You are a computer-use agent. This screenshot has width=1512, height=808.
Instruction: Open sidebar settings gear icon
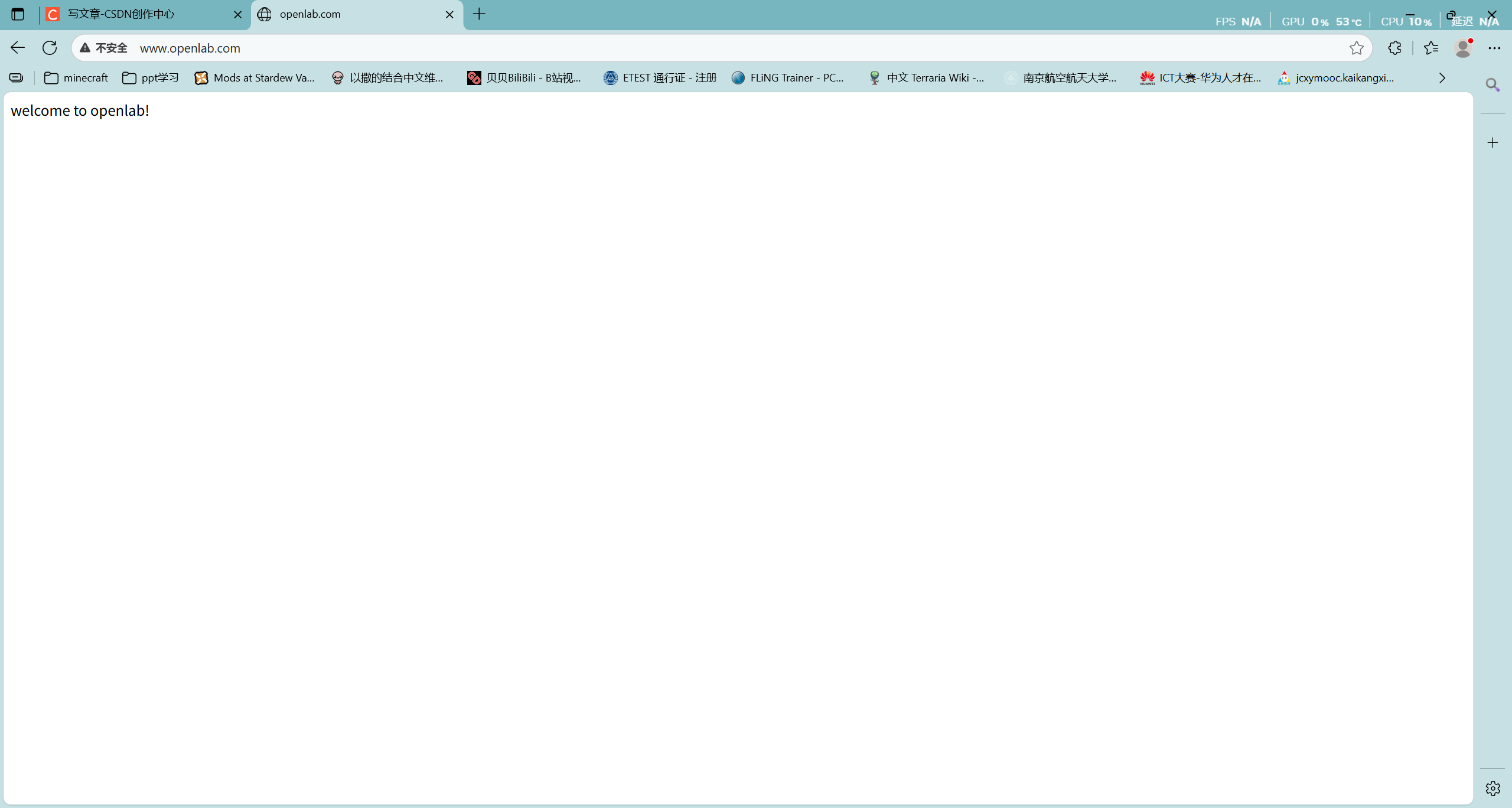[1493, 788]
